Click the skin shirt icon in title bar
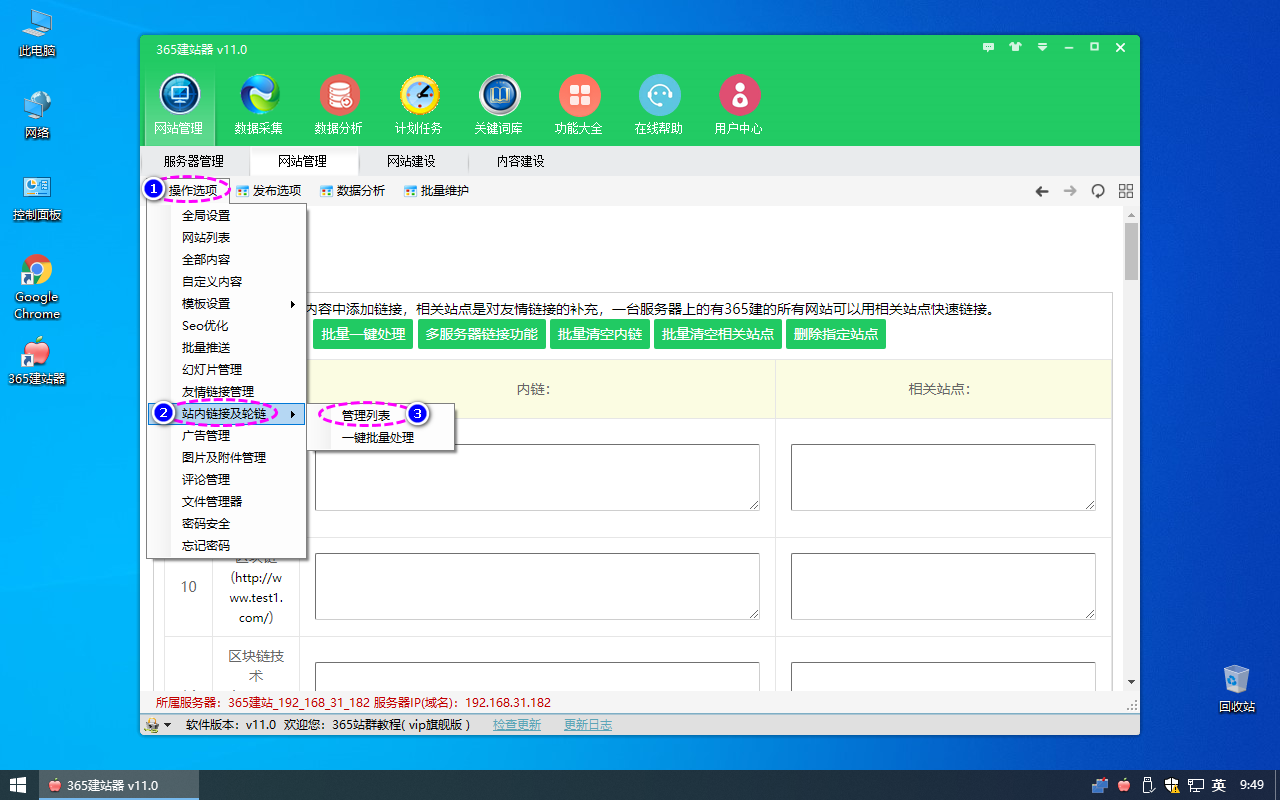1280x800 pixels. [x=1016, y=47]
